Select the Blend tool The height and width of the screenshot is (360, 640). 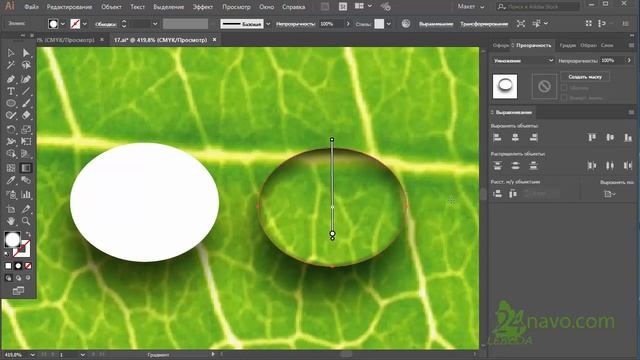coord(26,180)
